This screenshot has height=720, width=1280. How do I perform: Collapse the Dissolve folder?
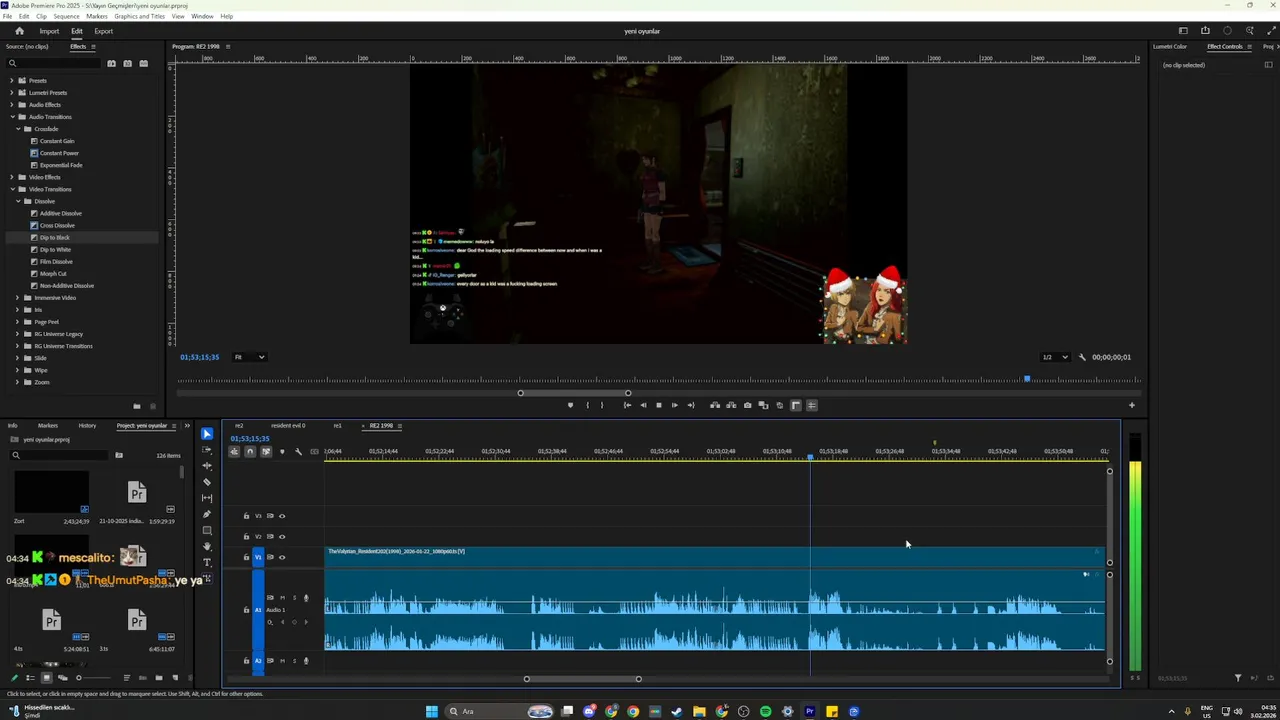(x=18, y=201)
